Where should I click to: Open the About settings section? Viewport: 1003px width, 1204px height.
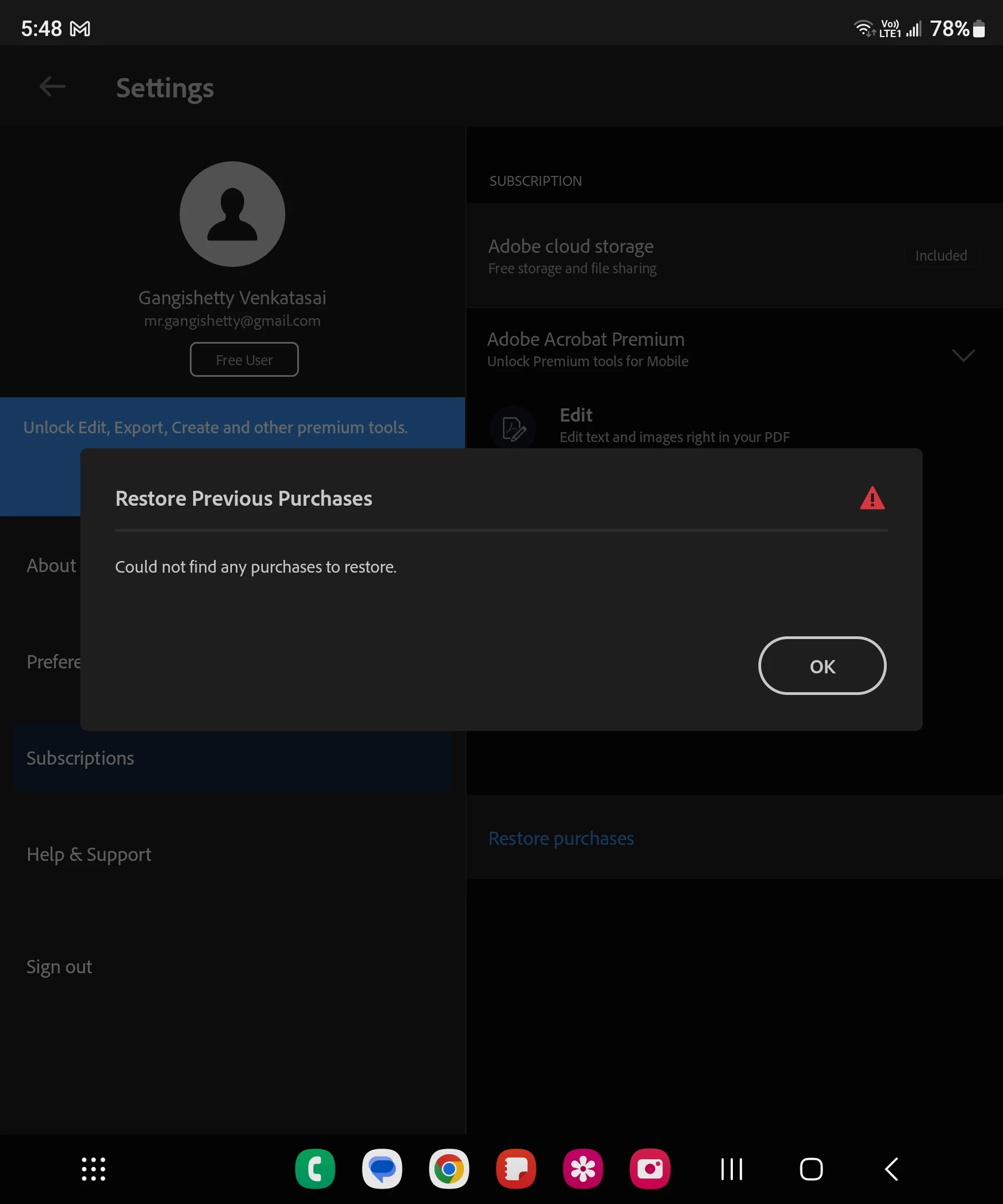point(51,566)
